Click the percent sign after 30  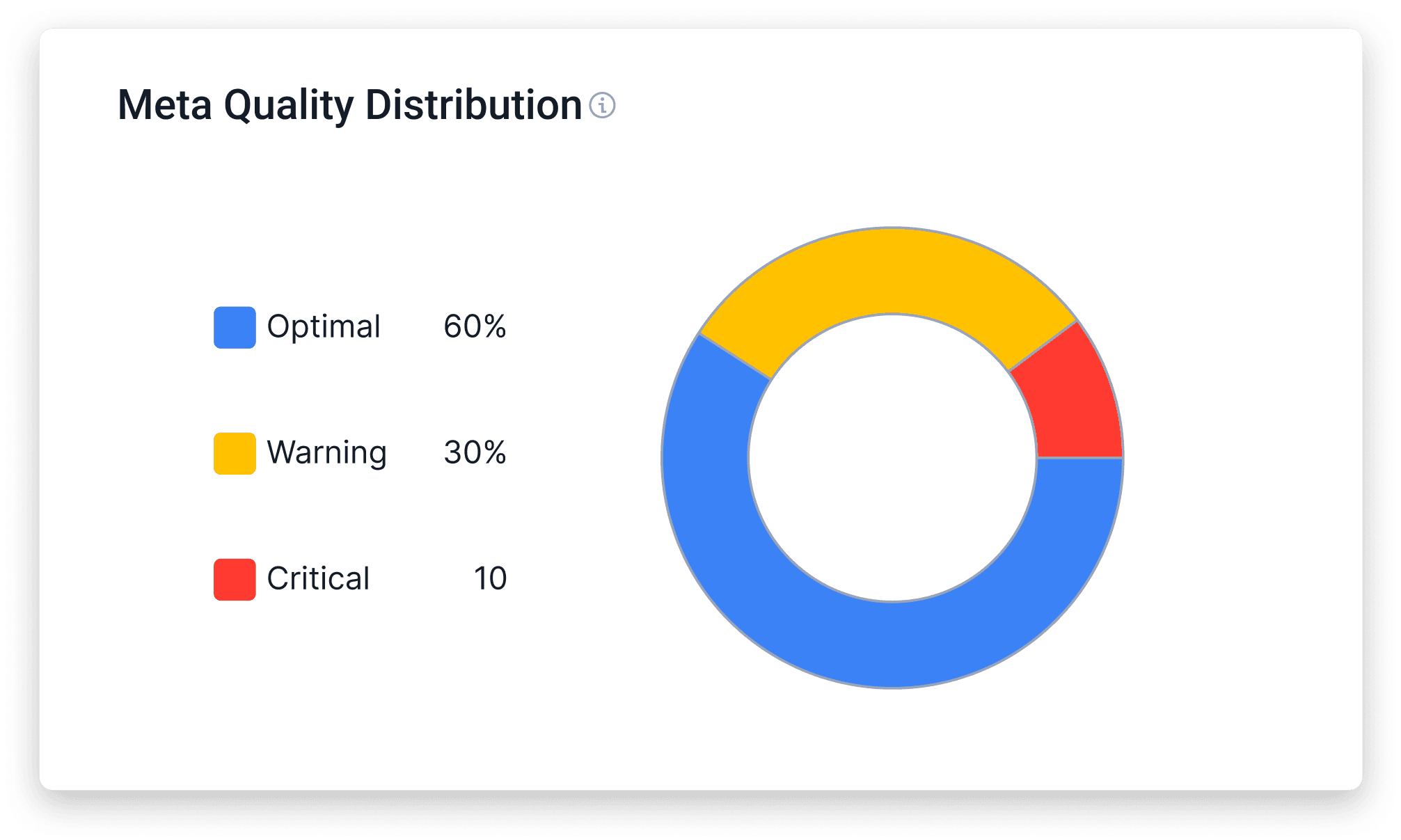click(495, 453)
